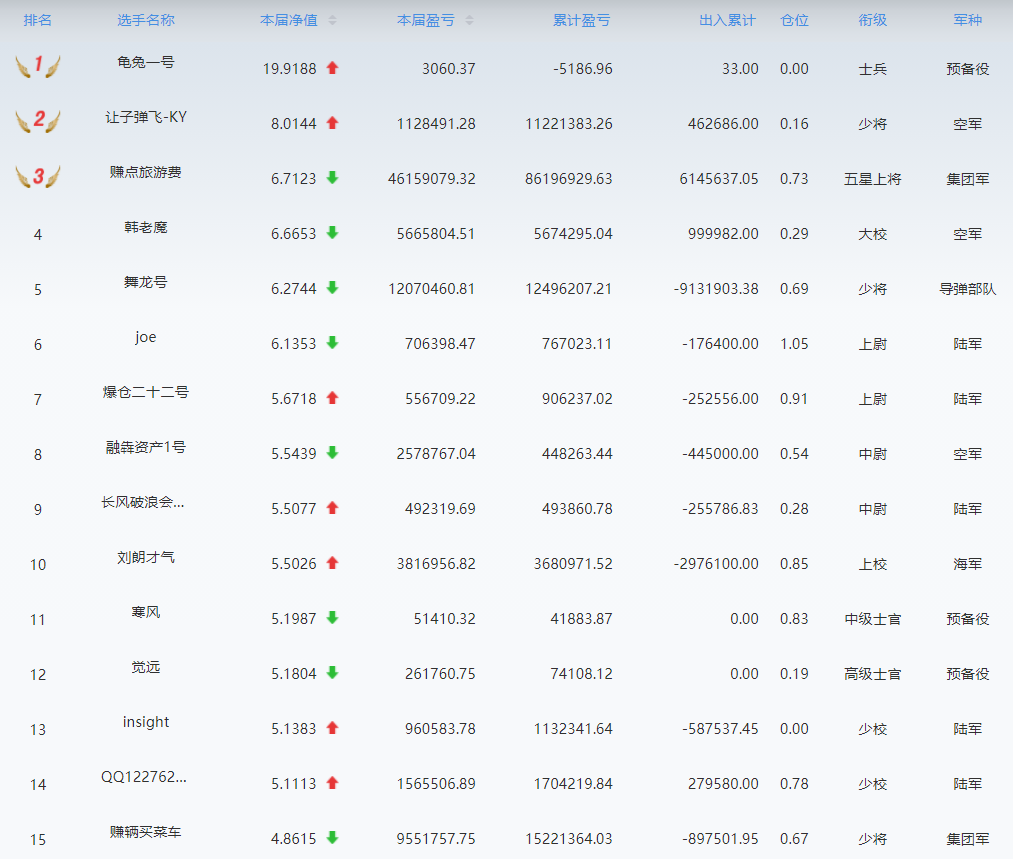Click red up arrow beside 5.5026
Viewport: 1013px width, 859px height.
[x=333, y=563]
